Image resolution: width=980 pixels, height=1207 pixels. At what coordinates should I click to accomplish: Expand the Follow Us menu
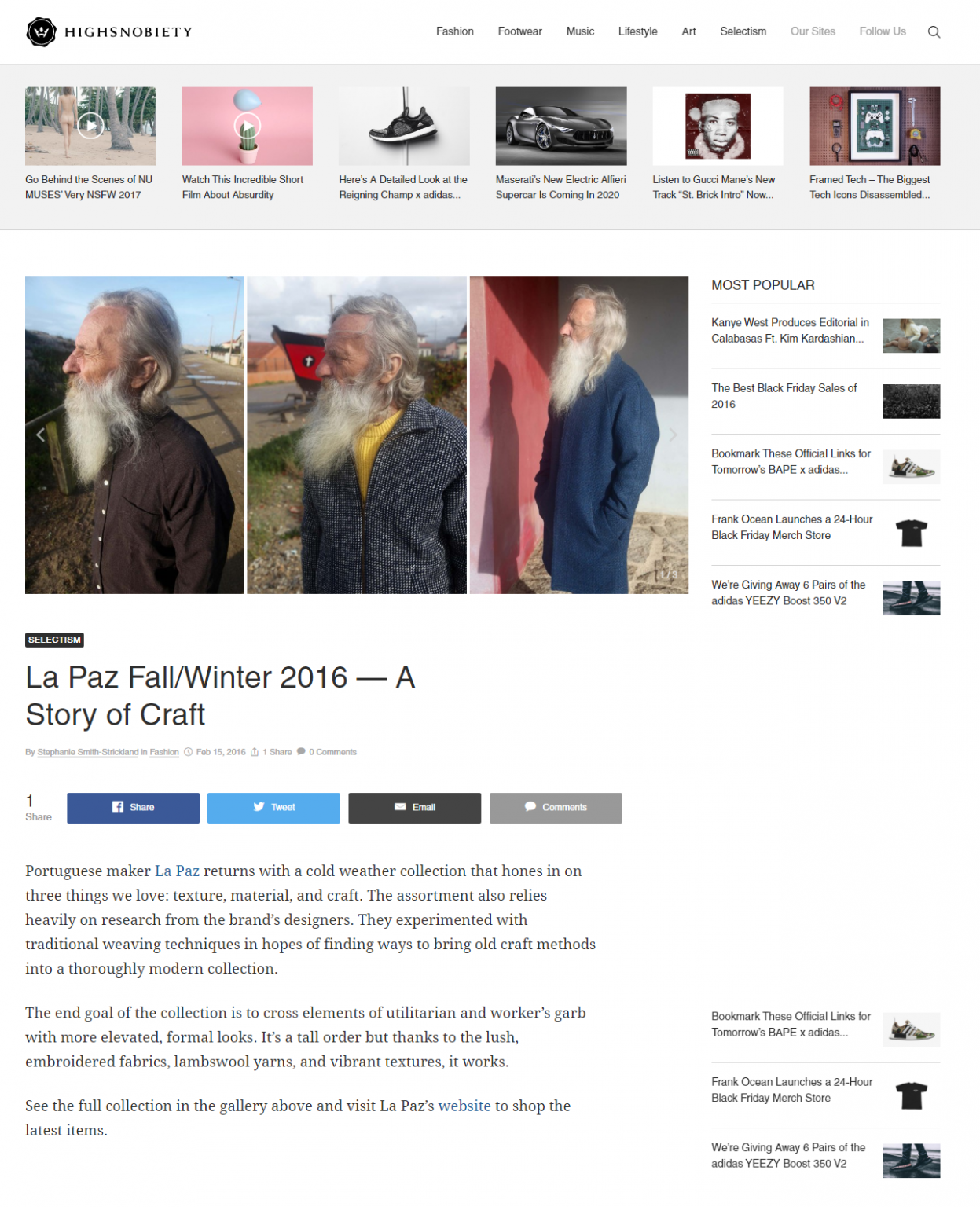883,31
